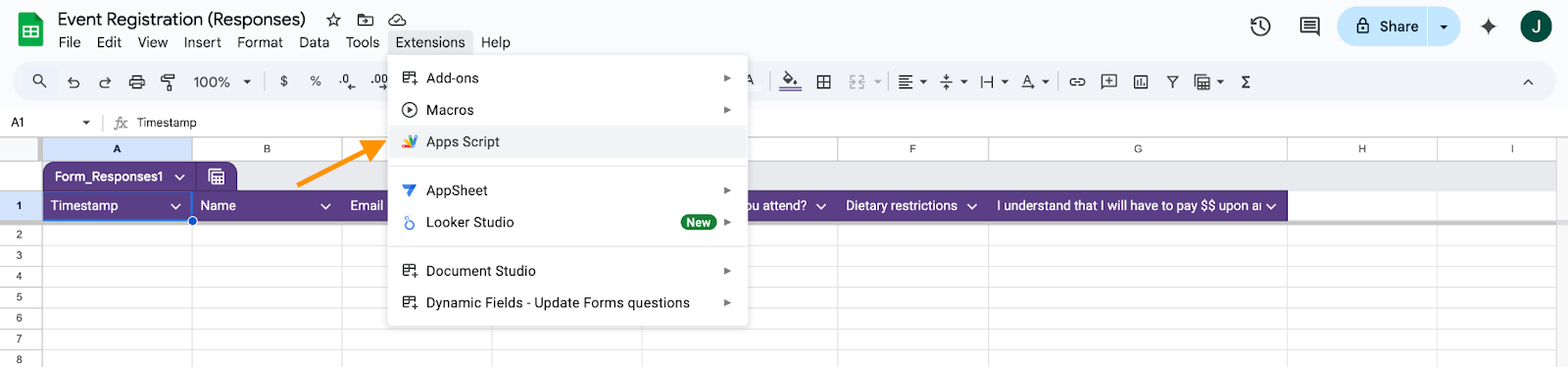Expand the Timestamp column dropdown

click(175, 206)
